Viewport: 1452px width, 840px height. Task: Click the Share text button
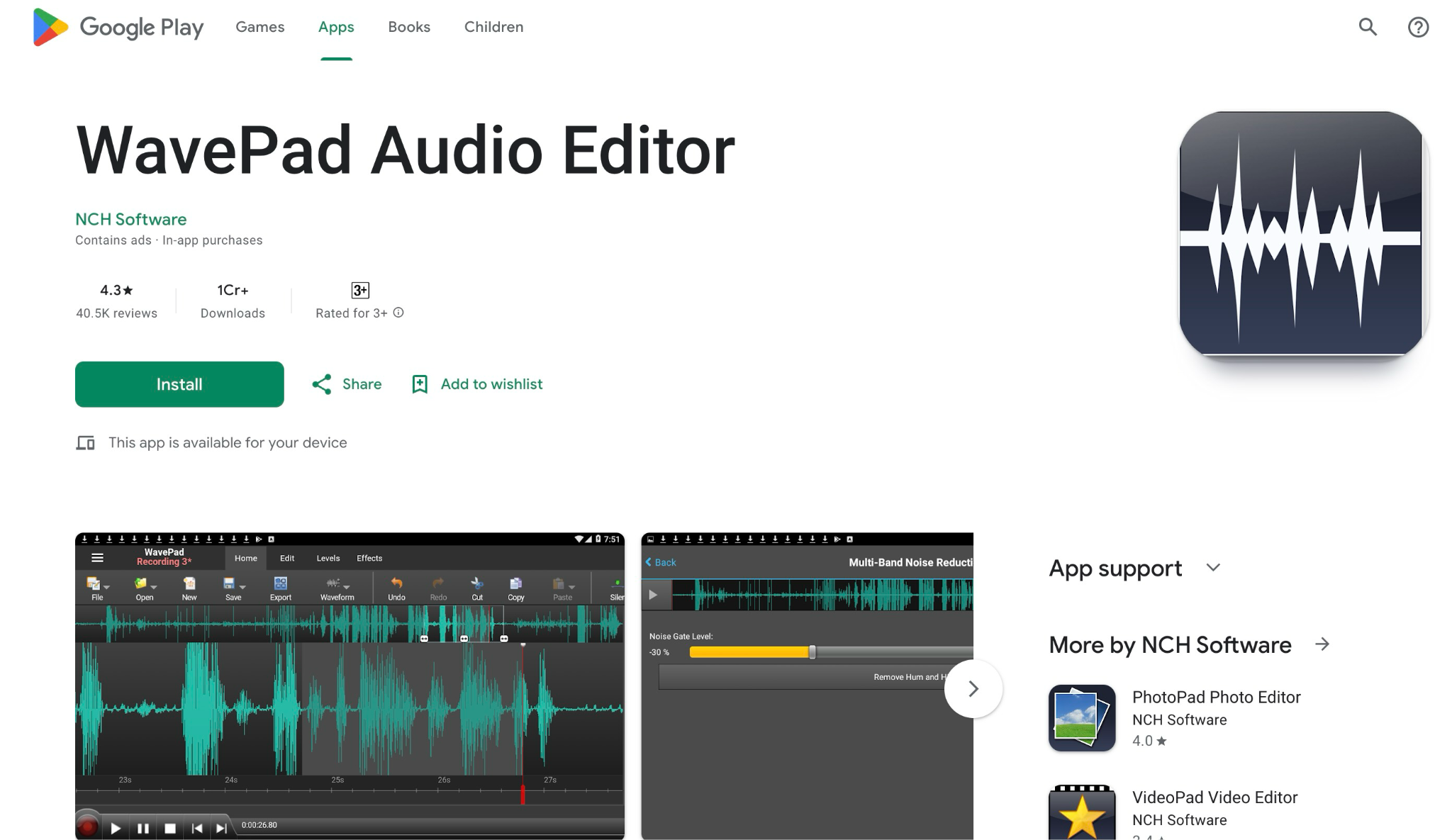(x=362, y=384)
